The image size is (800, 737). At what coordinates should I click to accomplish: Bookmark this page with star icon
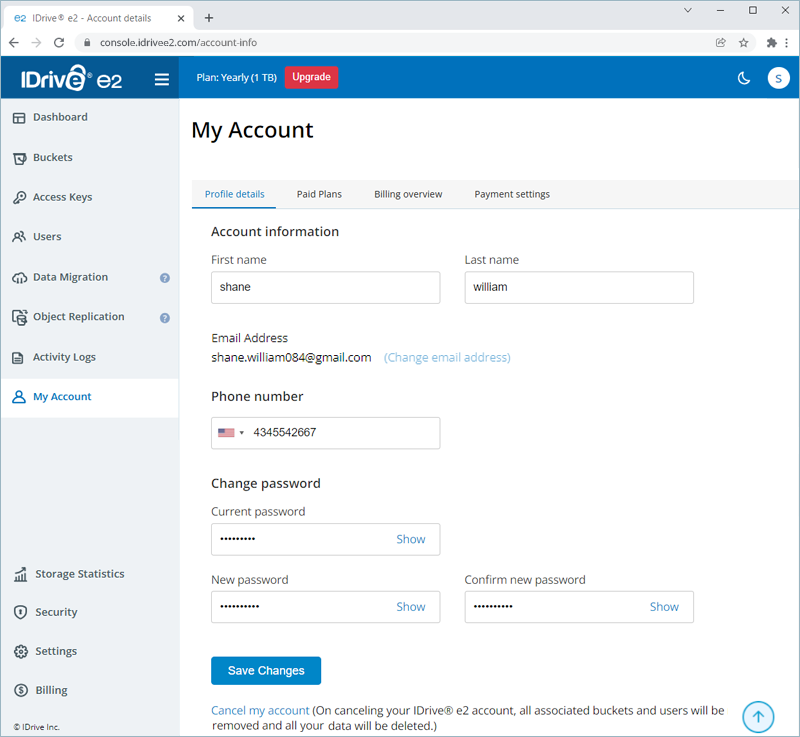click(743, 43)
